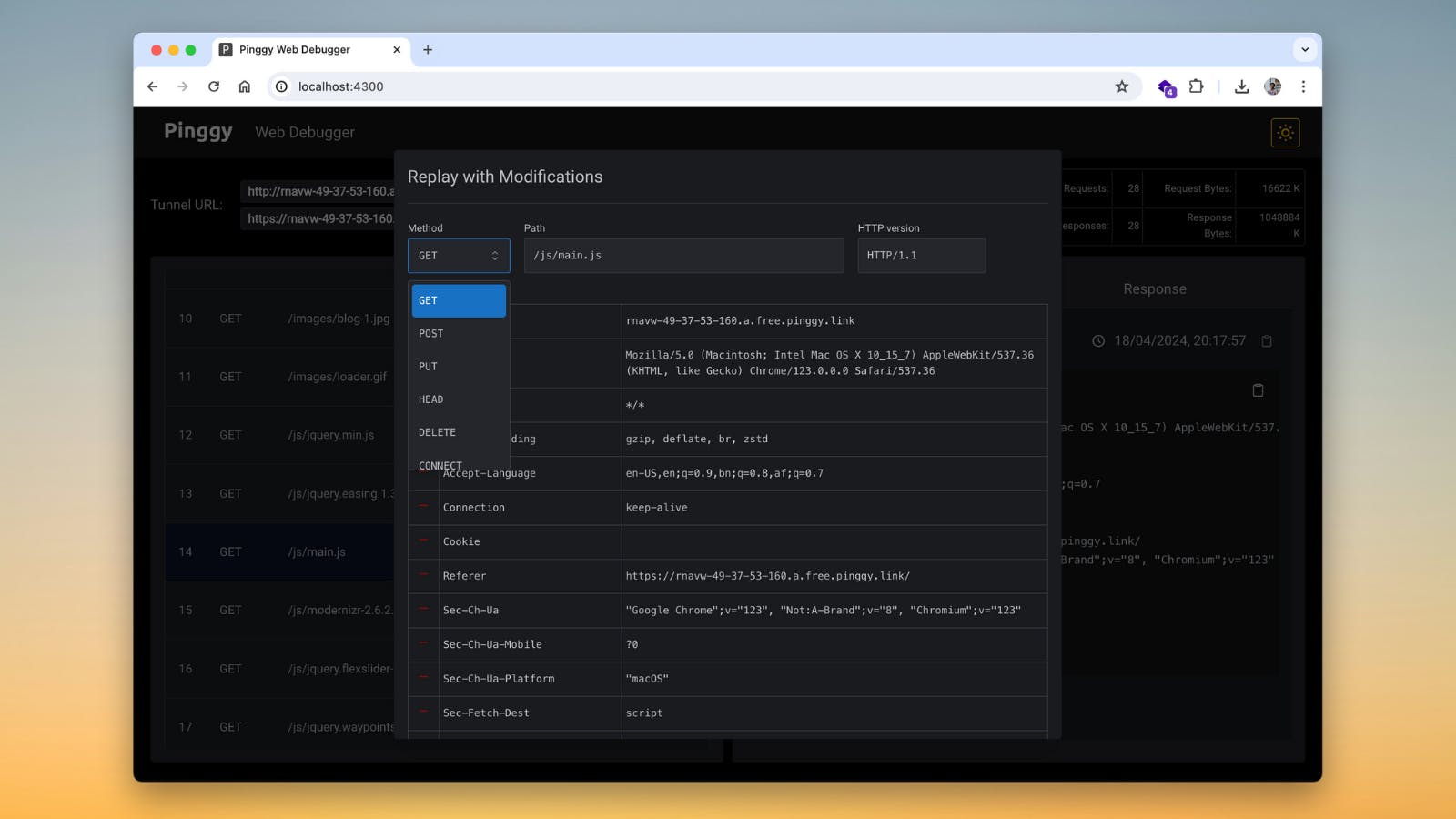Toggle the light/dark theme sun icon
The height and width of the screenshot is (819, 1456).
point(1285,133)
